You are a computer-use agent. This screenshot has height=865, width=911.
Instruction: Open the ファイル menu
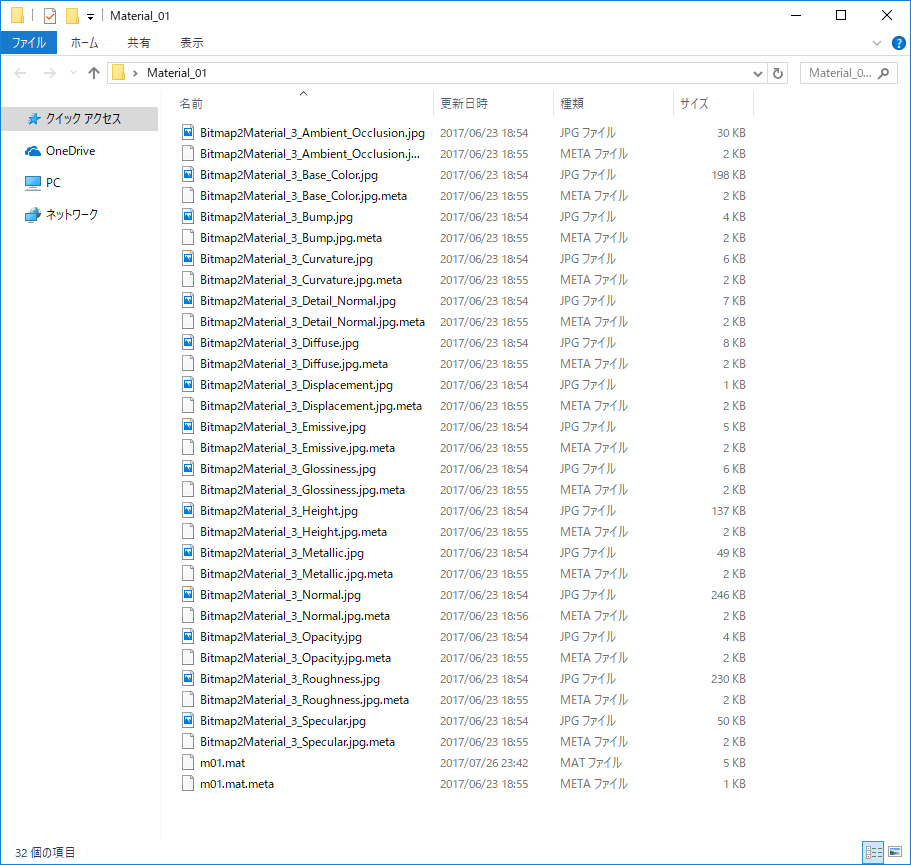pos(28,42)
